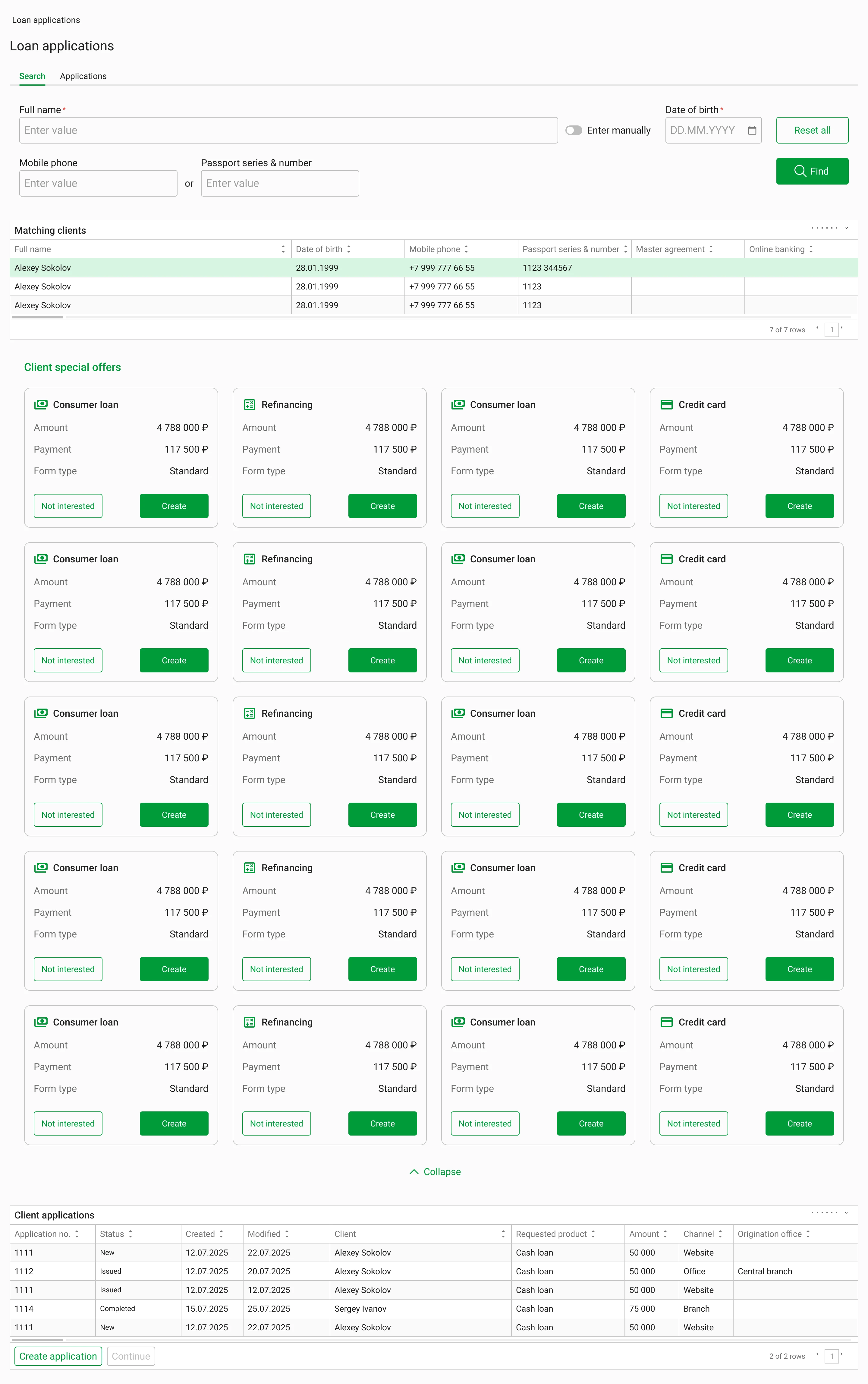Sort applications by Channel column
This screenshot has height=1384, width=868.
click(x=720, y=1234)
